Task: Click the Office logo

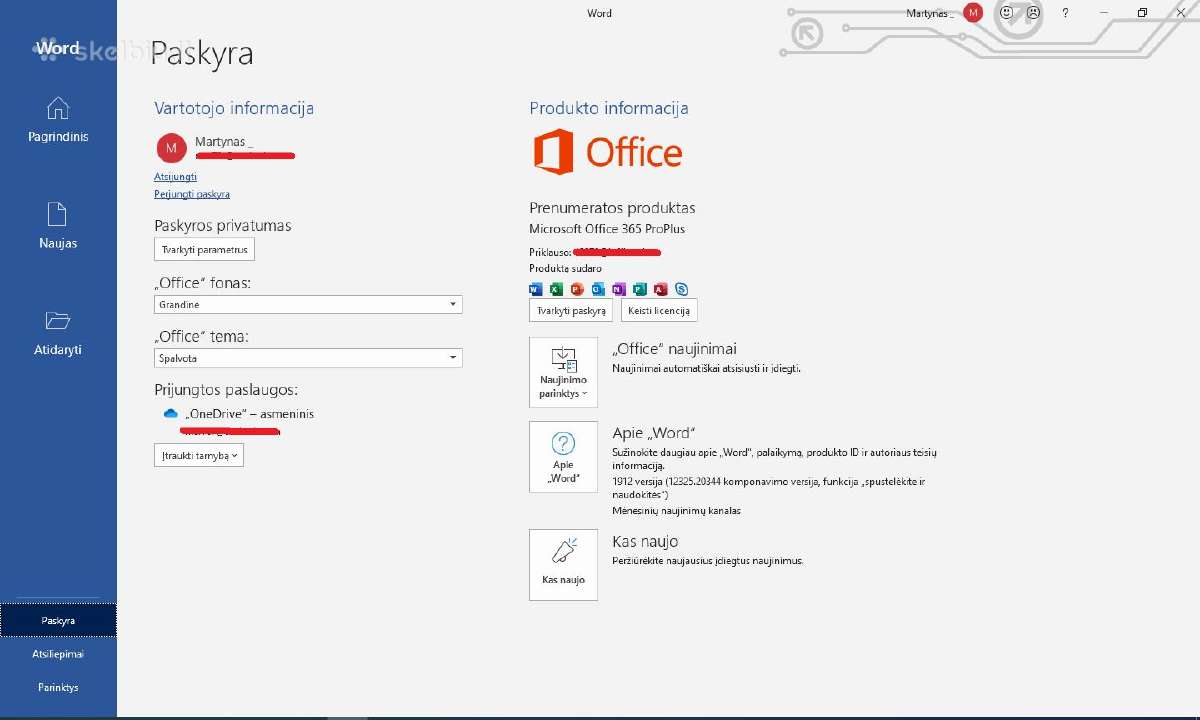Action: point(608,152)
